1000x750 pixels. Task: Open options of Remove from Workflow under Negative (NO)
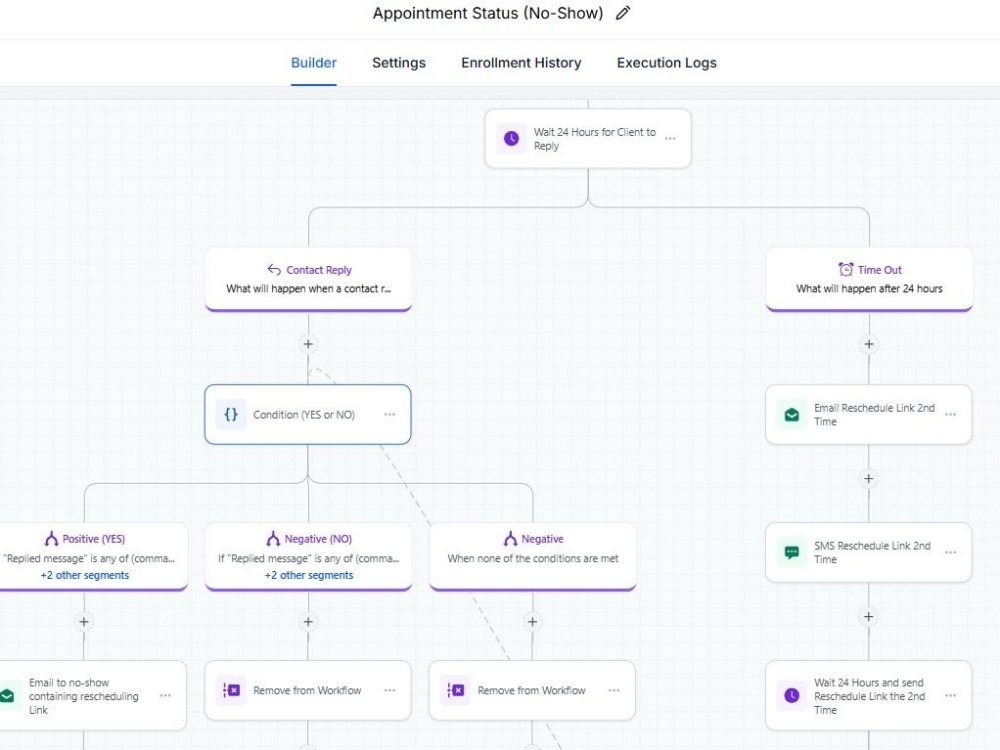coord(390,690)
